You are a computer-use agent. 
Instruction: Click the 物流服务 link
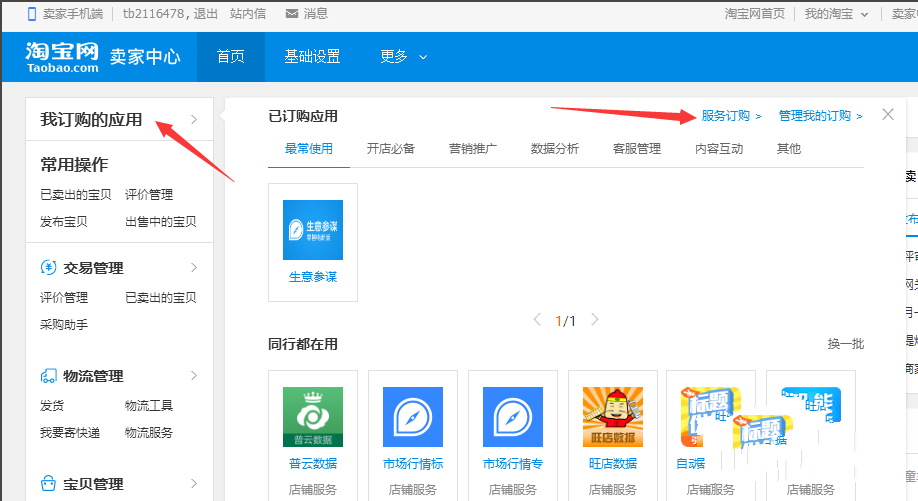149,433
